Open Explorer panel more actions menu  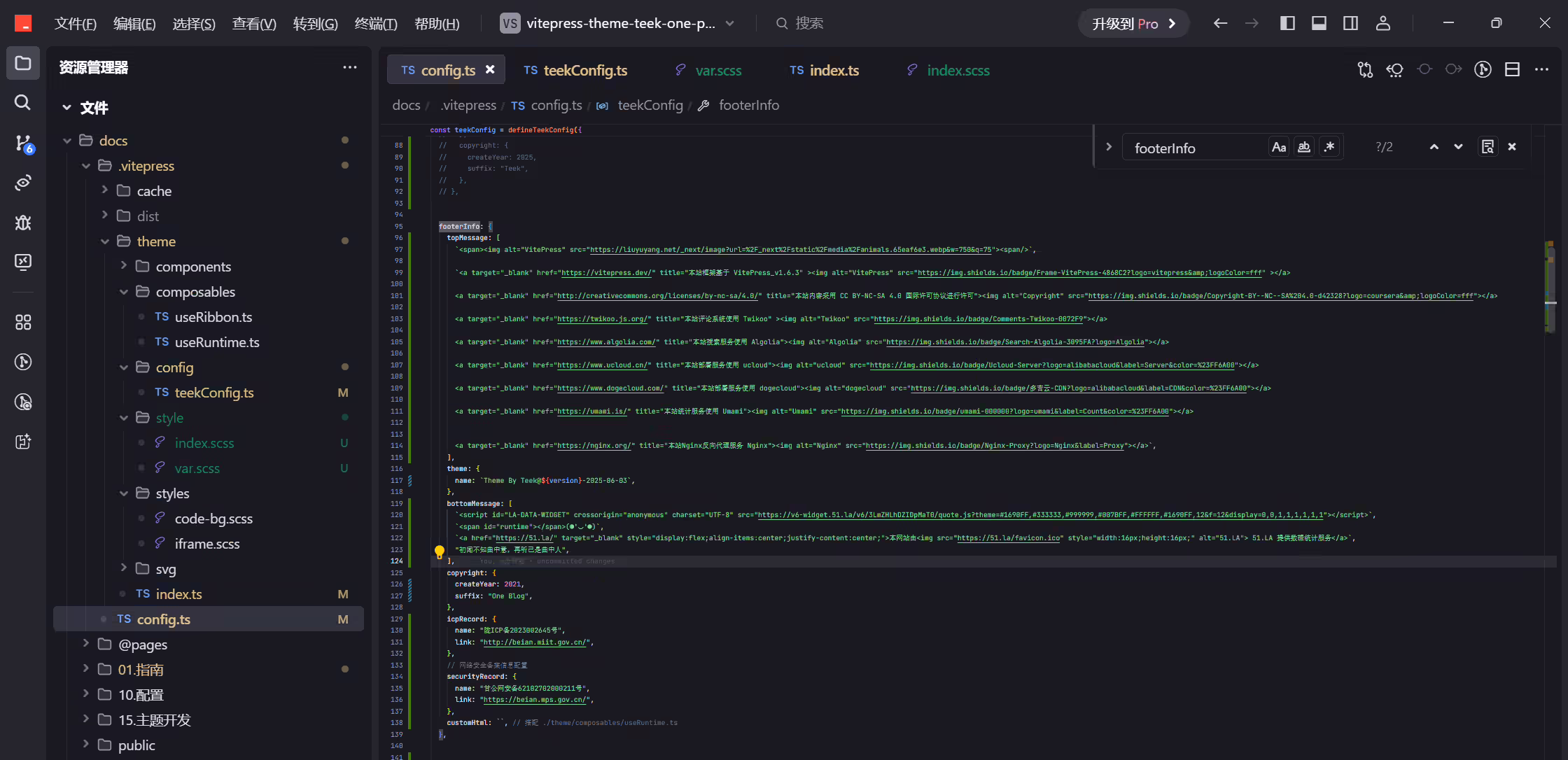(349, 67)
